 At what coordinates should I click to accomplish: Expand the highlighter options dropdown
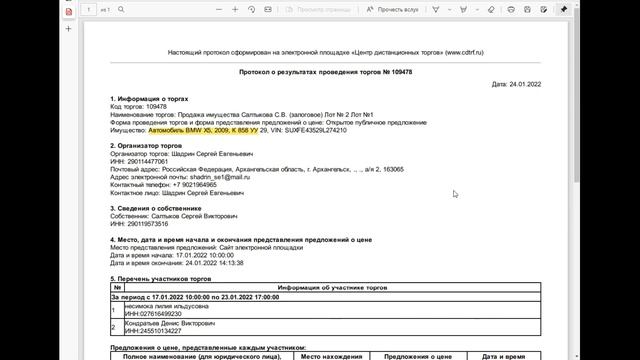[477, 9]
